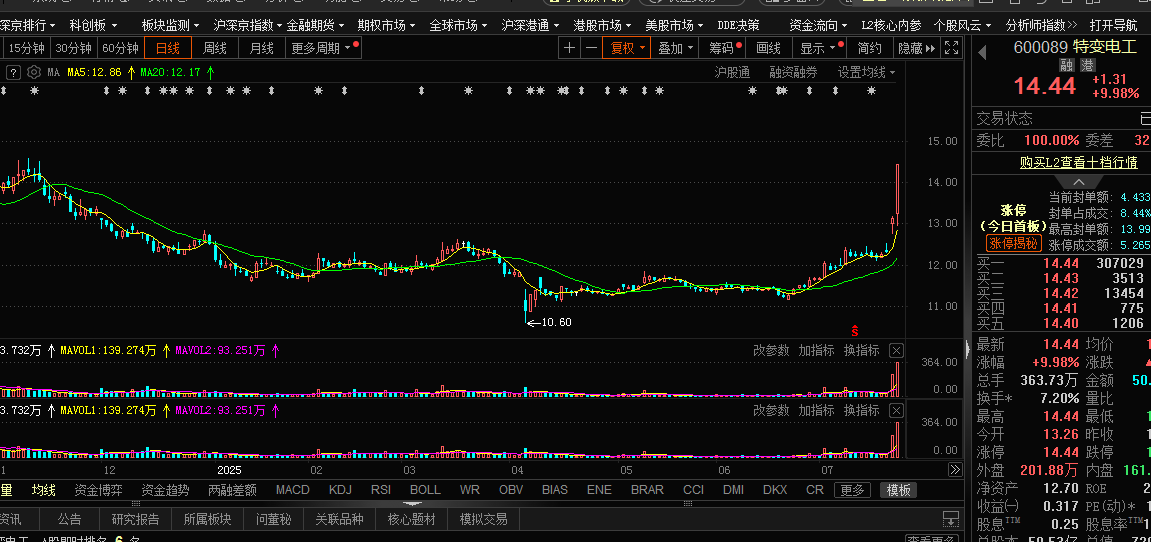Click 购买L2查看十档行情 link
The image size is (1151, 542).
click(x=1078, y=162)
